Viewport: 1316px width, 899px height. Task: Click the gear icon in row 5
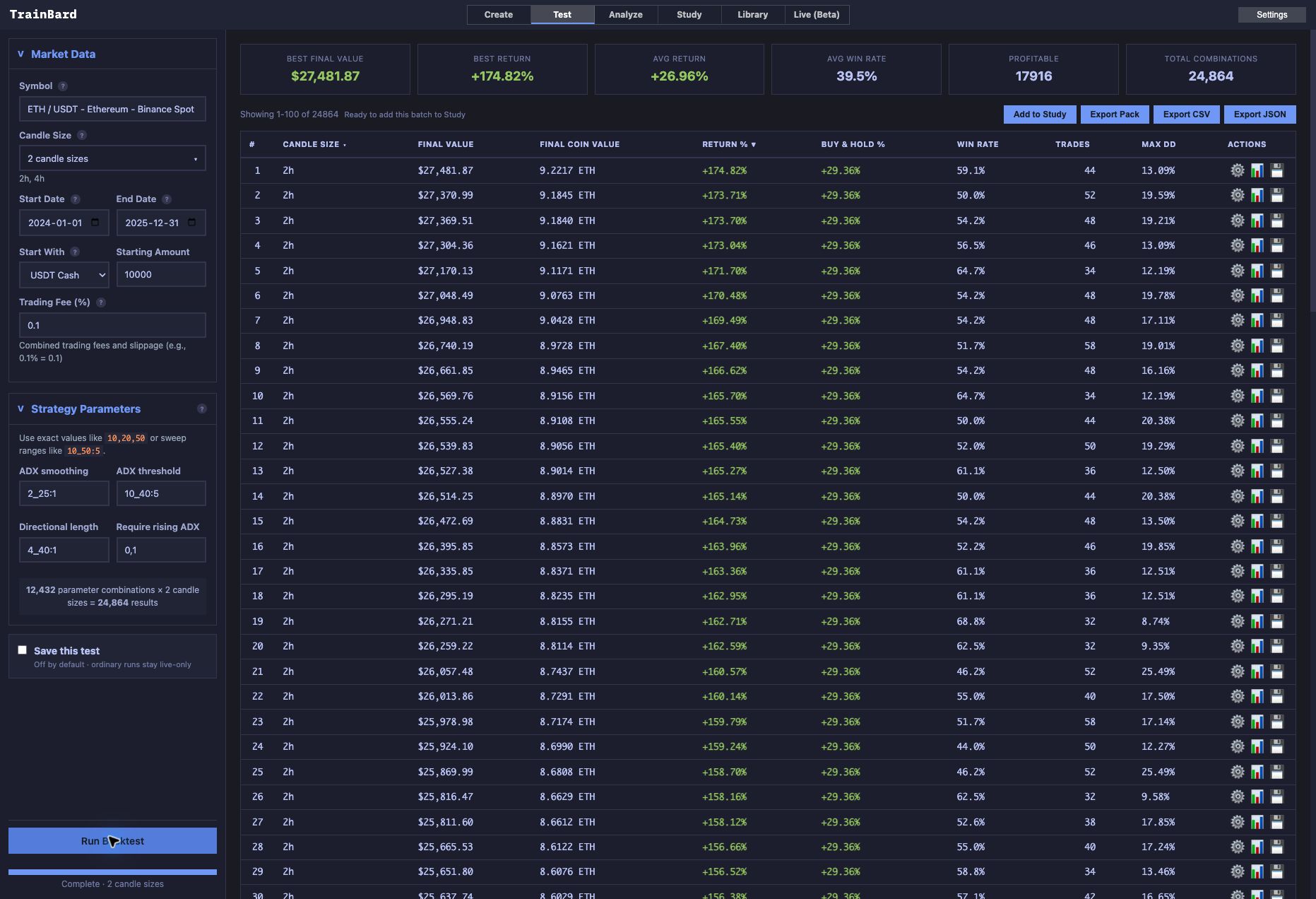[1237, 271]
